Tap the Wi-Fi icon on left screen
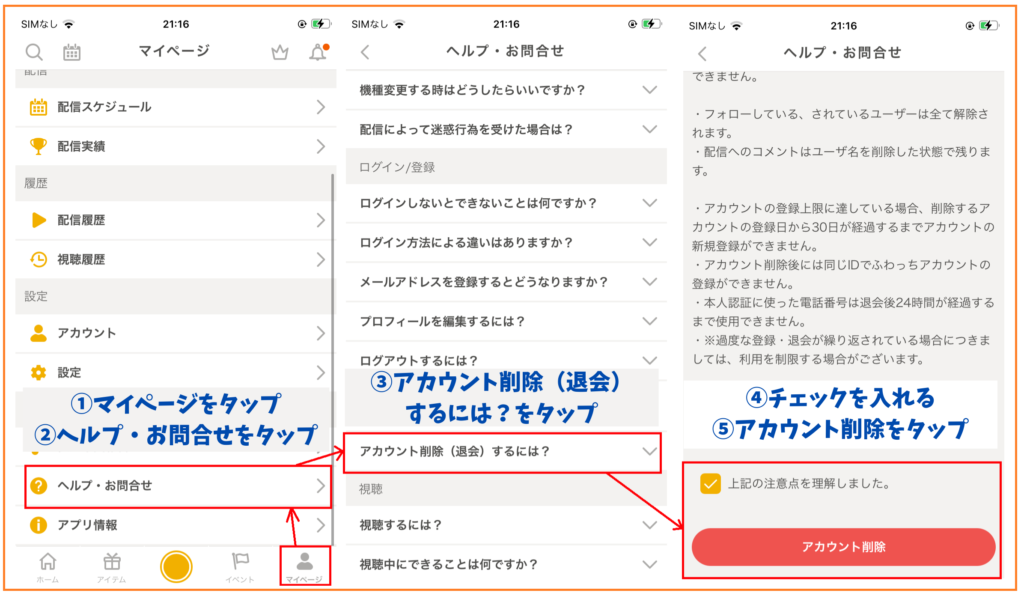 click(69, 24)
